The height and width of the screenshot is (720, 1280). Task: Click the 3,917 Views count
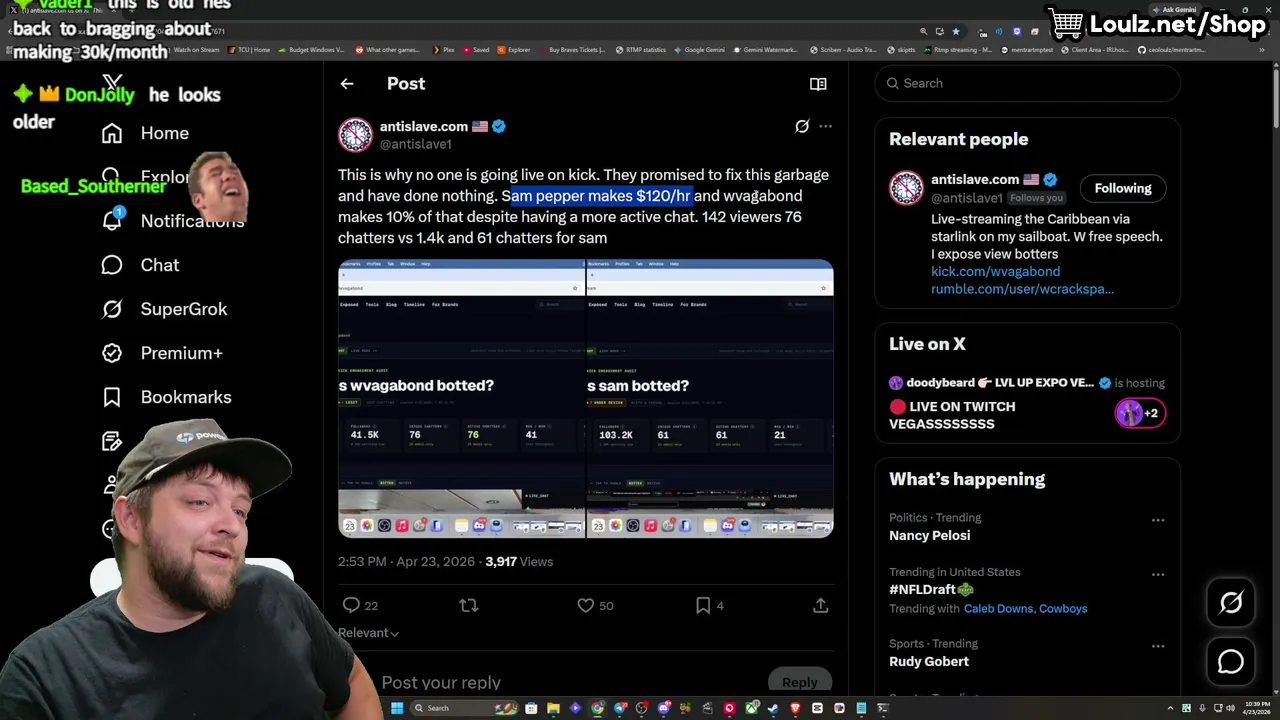519,561
